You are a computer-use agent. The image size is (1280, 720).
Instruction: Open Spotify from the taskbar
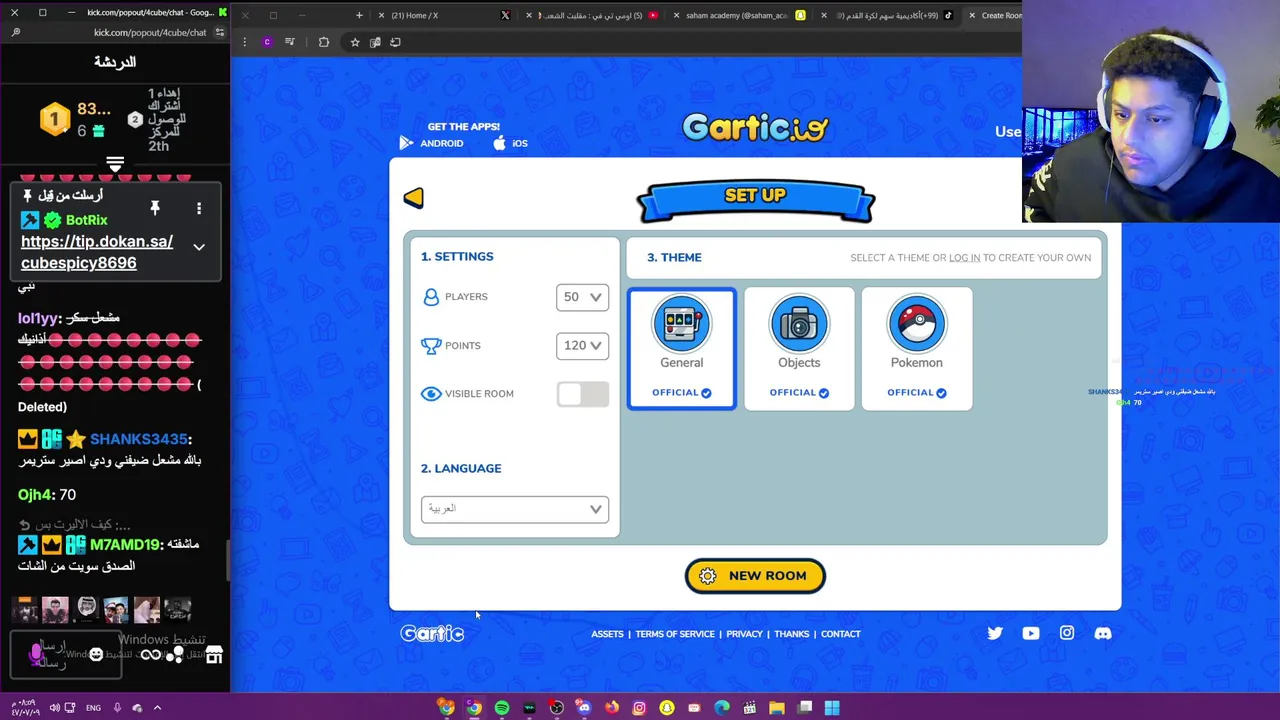[x=502, y=708]
